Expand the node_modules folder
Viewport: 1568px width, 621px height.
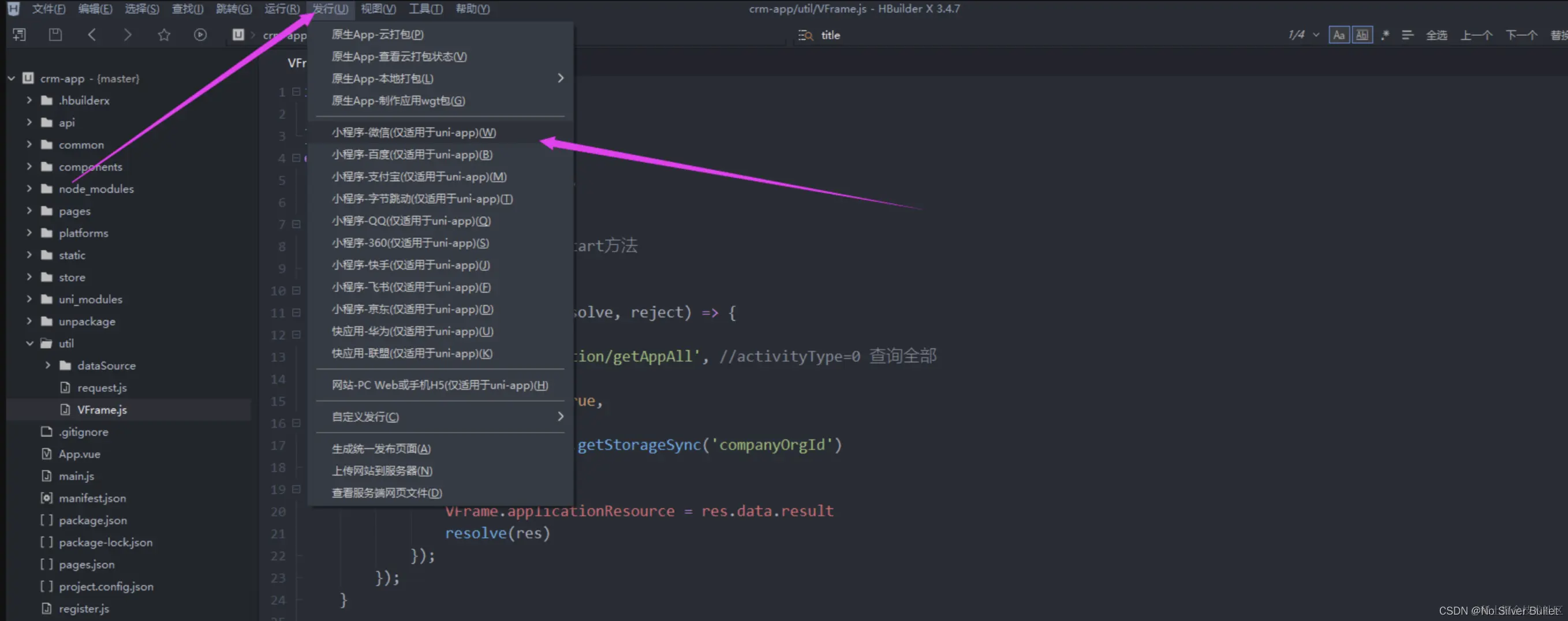click(29, 189)
